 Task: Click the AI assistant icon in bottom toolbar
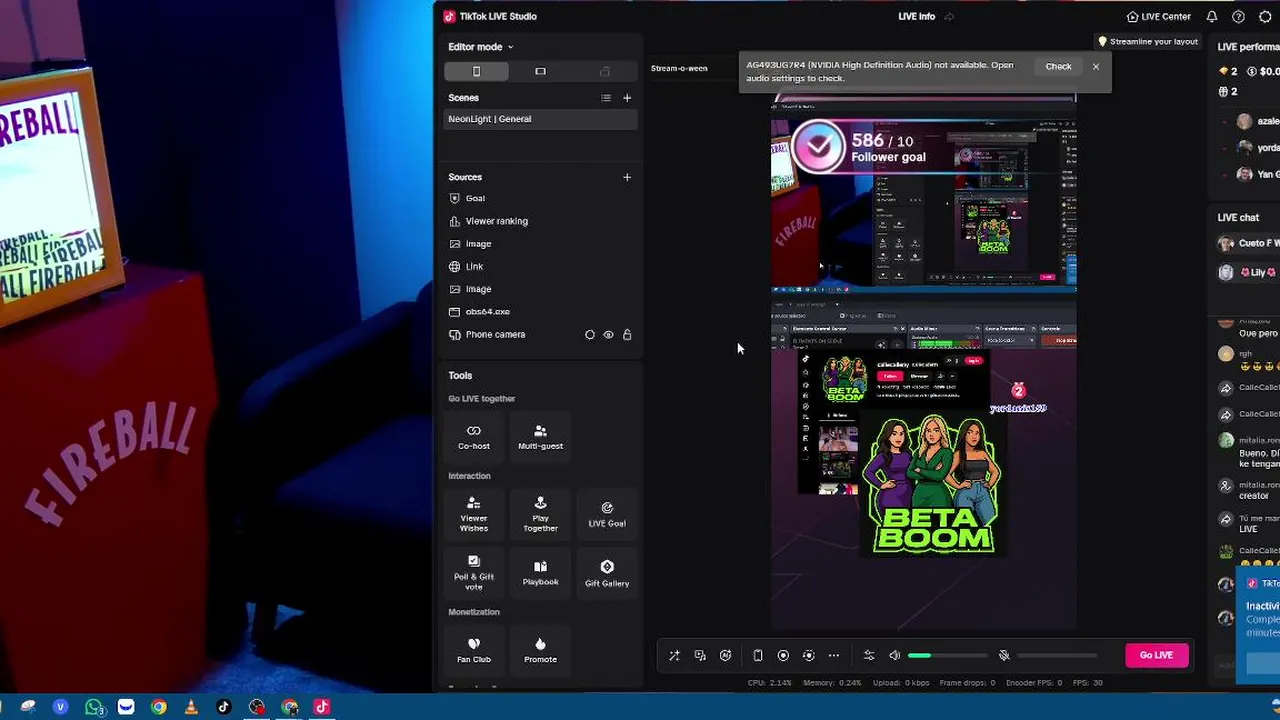click(726, 656)
